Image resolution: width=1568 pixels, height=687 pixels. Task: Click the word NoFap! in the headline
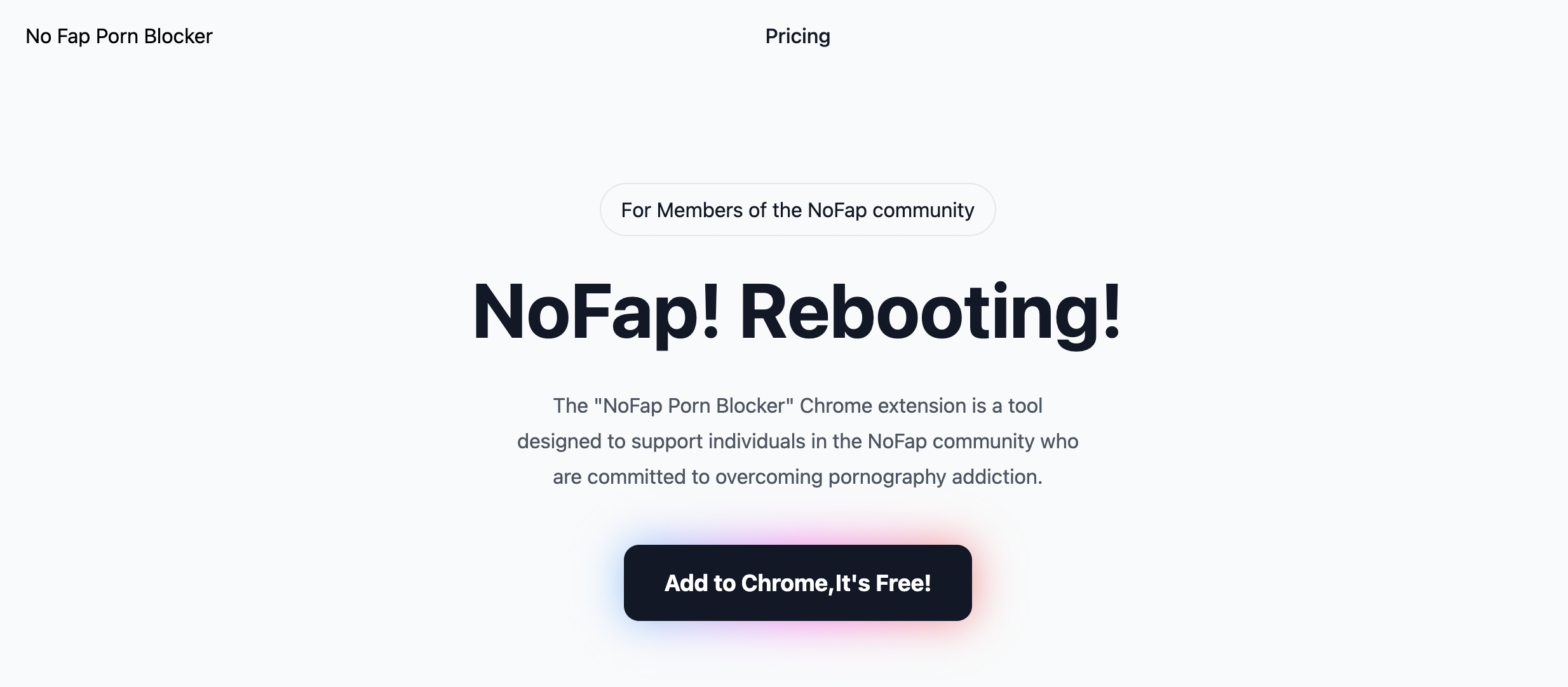(596, 313)
